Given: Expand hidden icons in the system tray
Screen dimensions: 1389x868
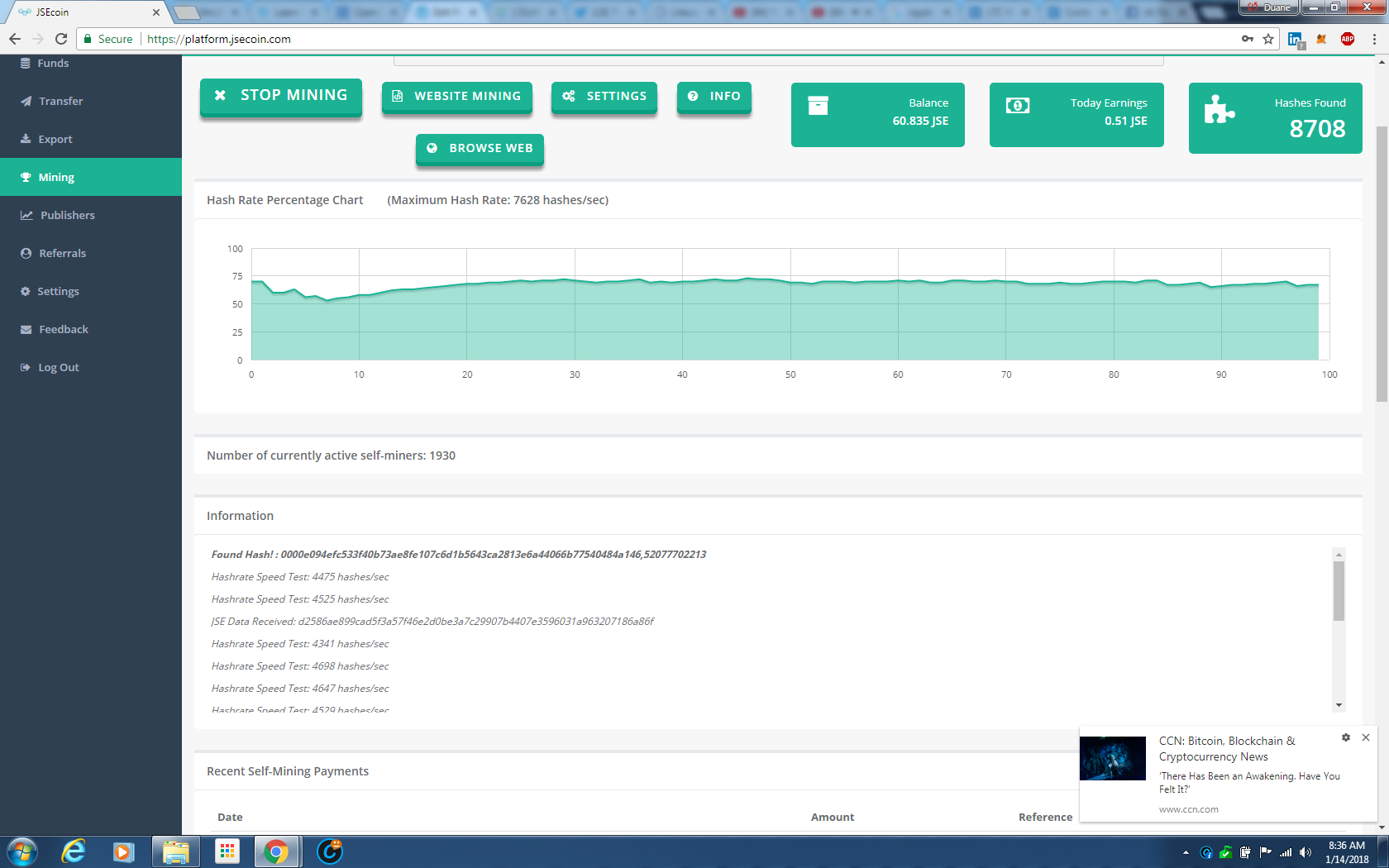Looking at the screenshot, I should 1185,851.
